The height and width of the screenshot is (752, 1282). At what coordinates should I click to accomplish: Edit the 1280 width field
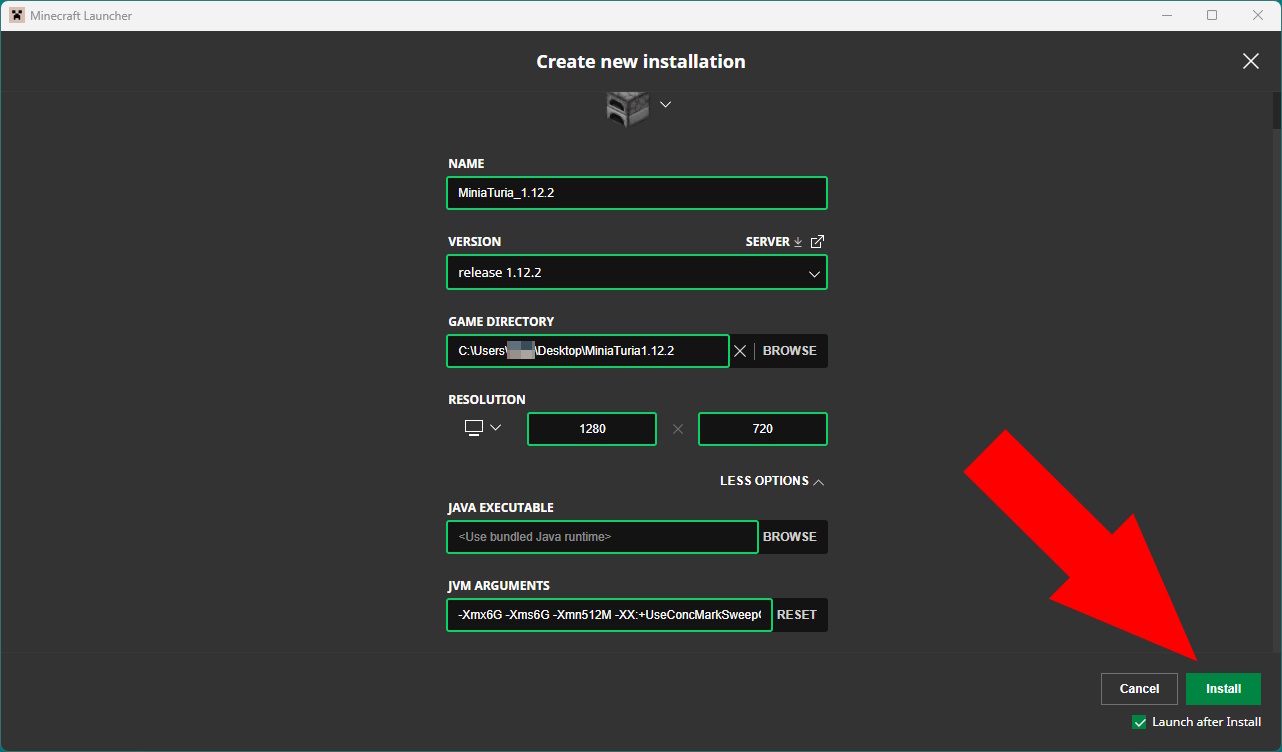click(592, 429)
